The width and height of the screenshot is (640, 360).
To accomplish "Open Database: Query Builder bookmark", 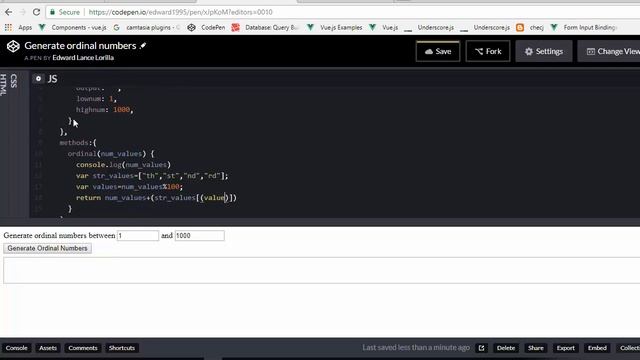I will click(x=265, y=27).
